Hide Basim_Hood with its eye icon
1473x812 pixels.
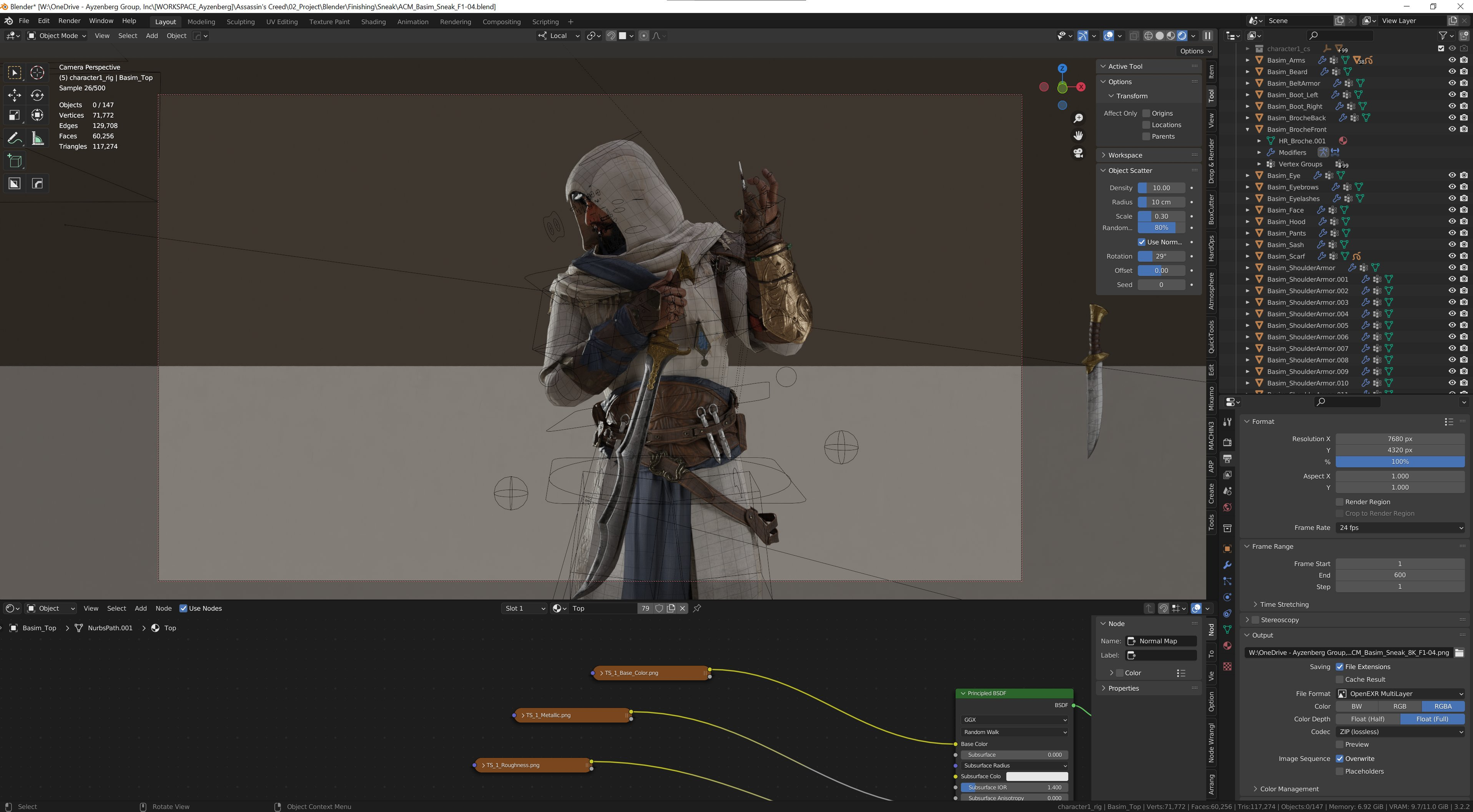pos(1452,221)
